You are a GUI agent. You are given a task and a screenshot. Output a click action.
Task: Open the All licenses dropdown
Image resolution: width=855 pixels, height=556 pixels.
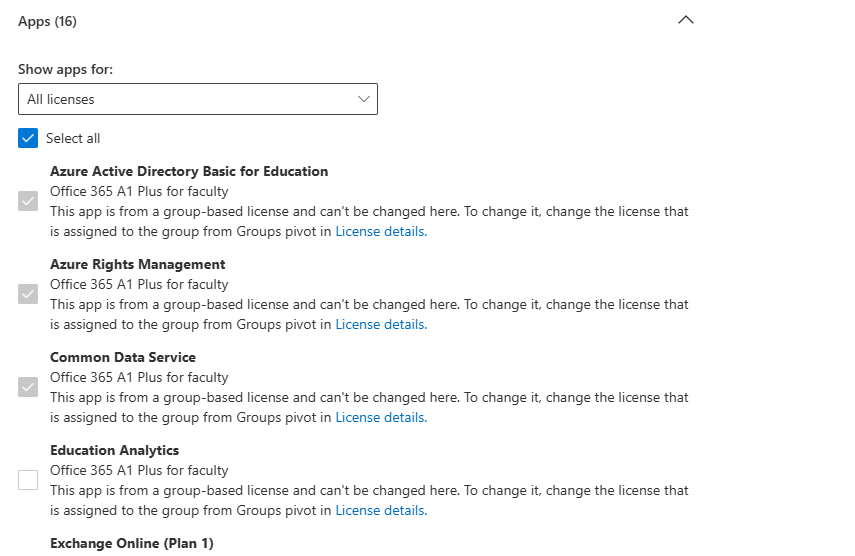(x=198, y=99)
